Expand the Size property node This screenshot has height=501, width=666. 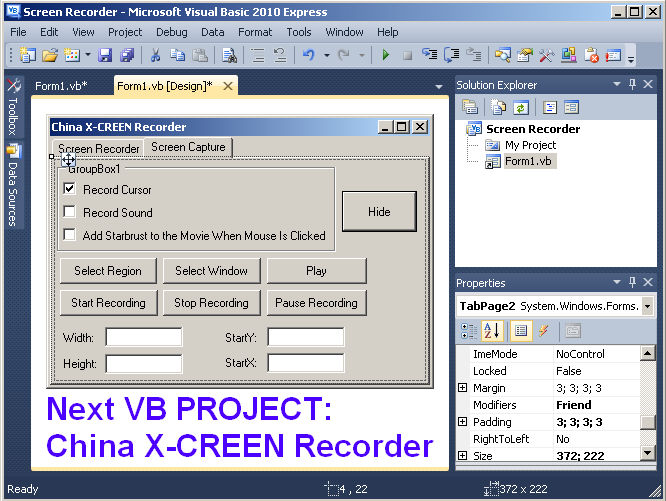point(462,456)
